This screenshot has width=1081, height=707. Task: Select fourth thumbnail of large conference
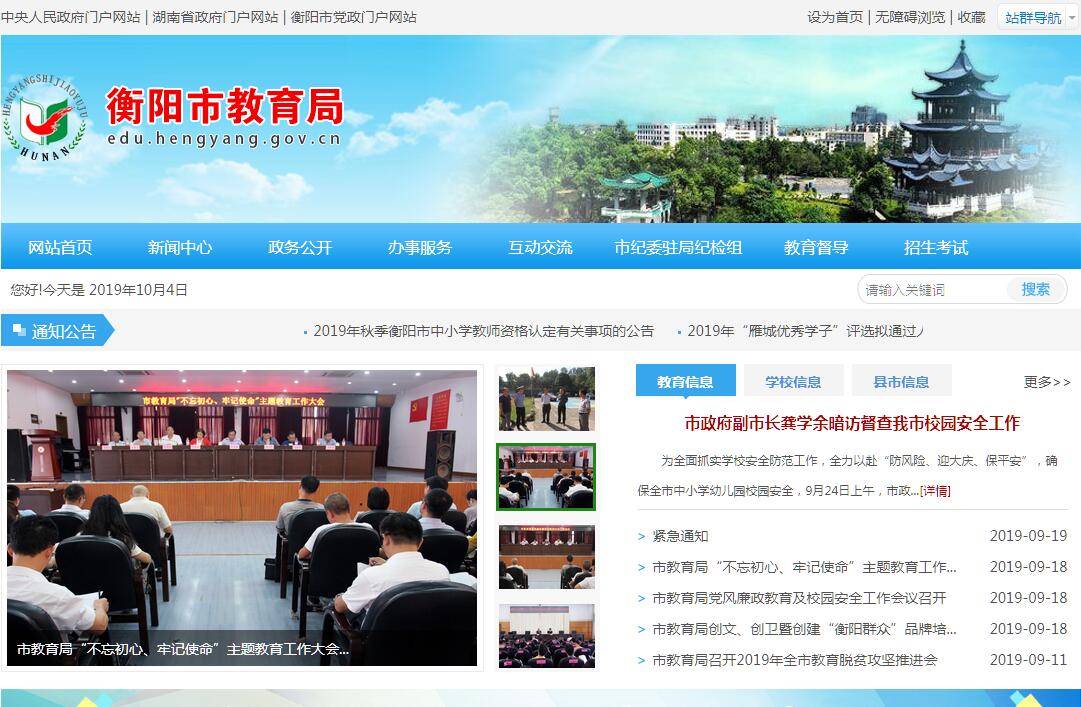point(547,635)
